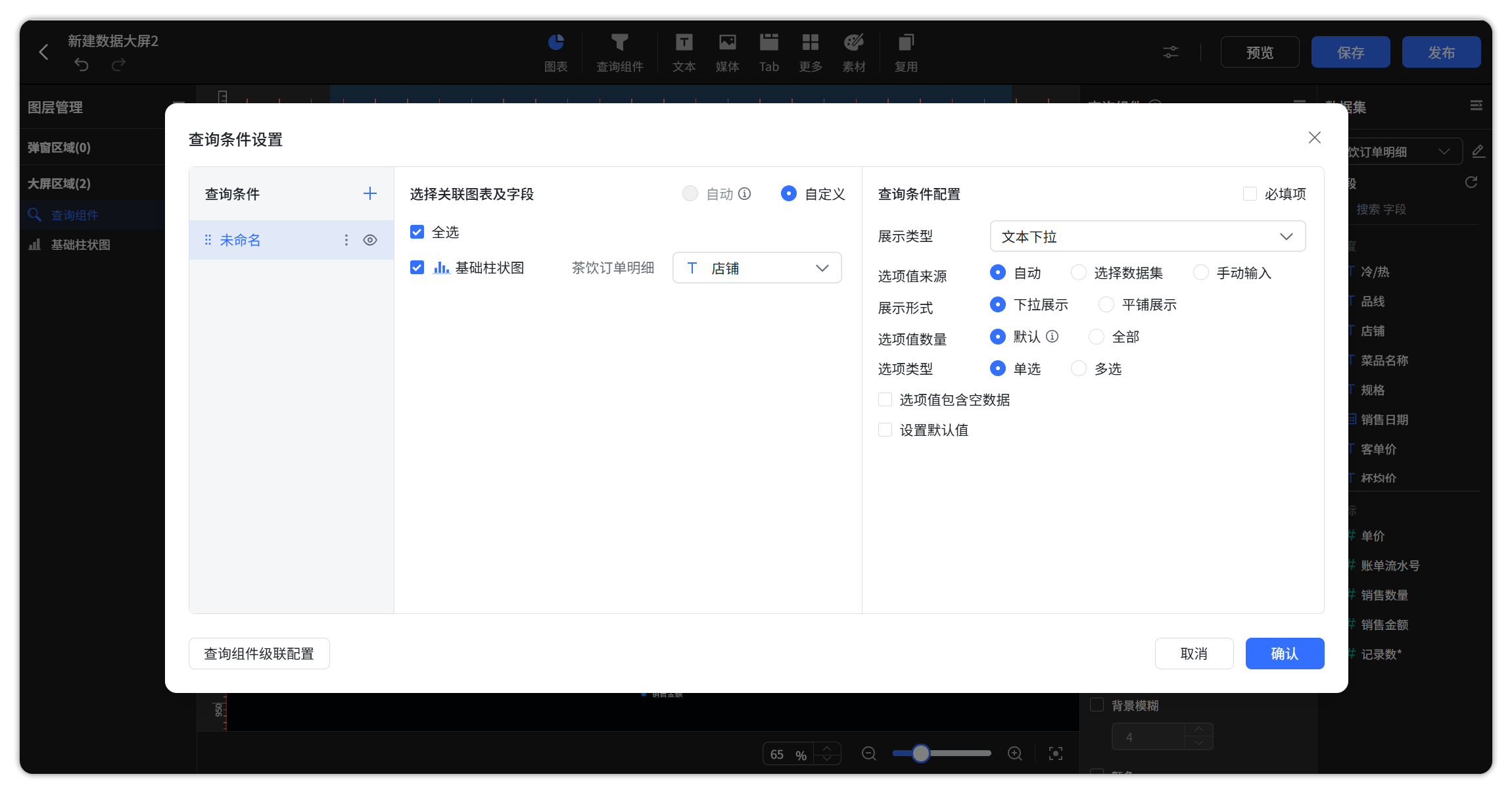The height and width of the screenshot is (787, 1512).
Task: Open the 更多 components grid
Action: [811, 53]
